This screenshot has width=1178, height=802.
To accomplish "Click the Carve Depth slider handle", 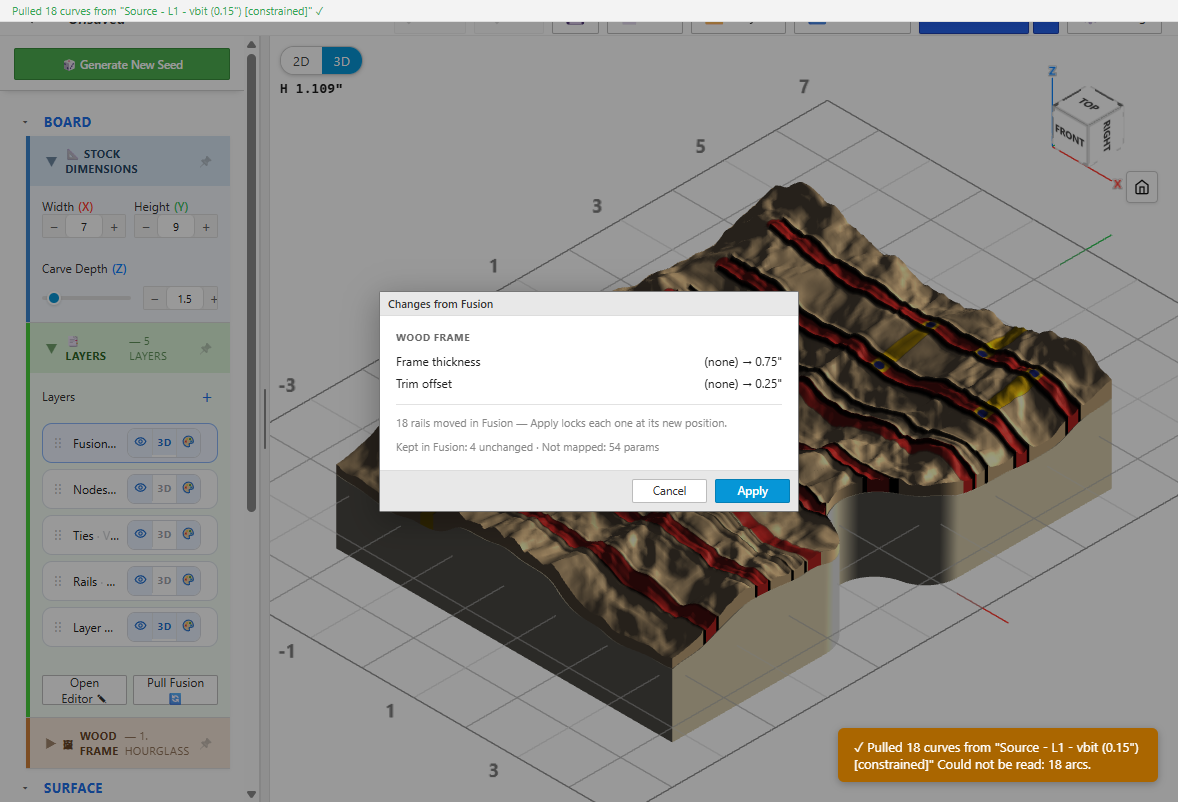I will 54,298.
